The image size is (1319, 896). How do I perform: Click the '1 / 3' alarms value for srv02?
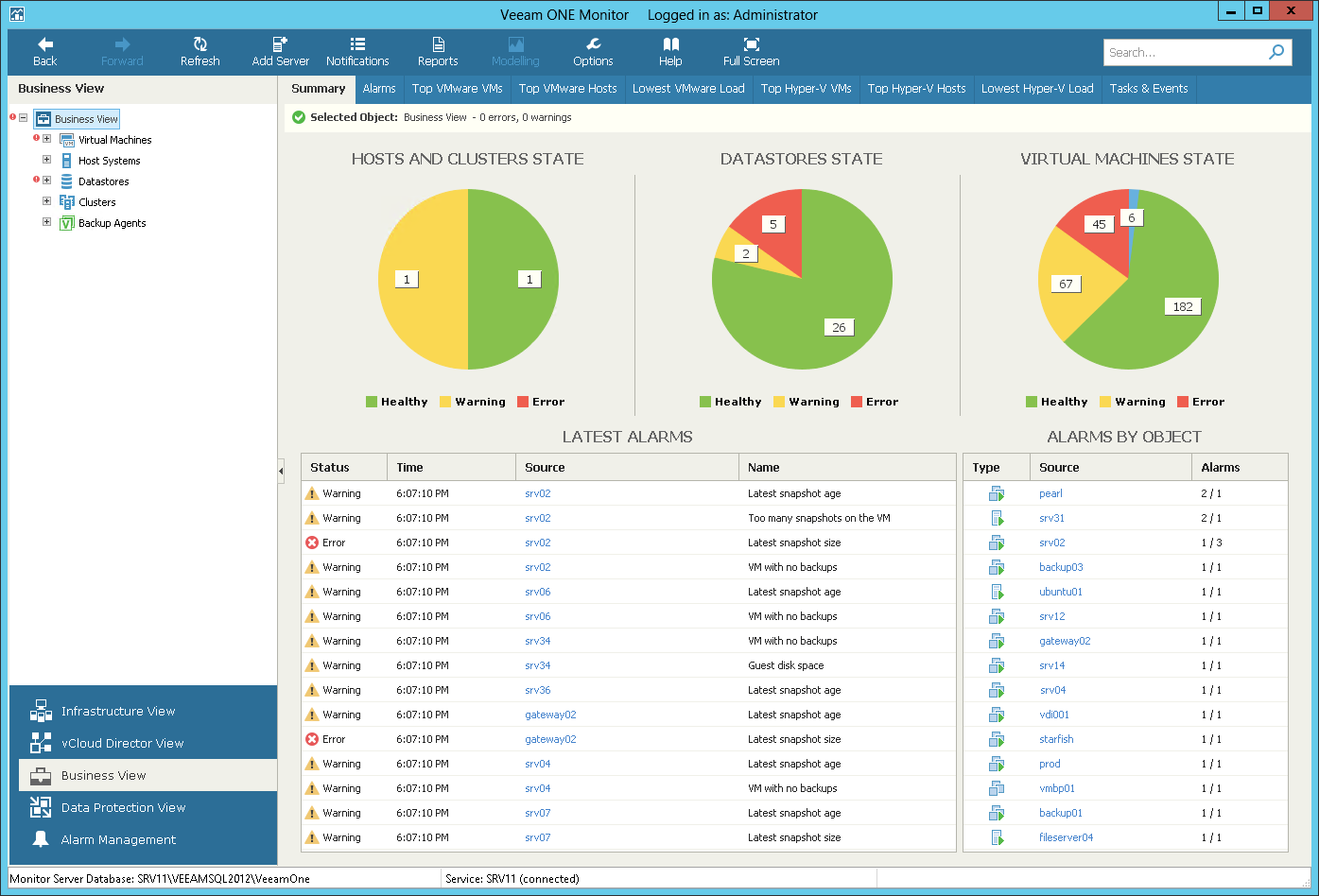pyautogui.click(x=1211, y=543)
